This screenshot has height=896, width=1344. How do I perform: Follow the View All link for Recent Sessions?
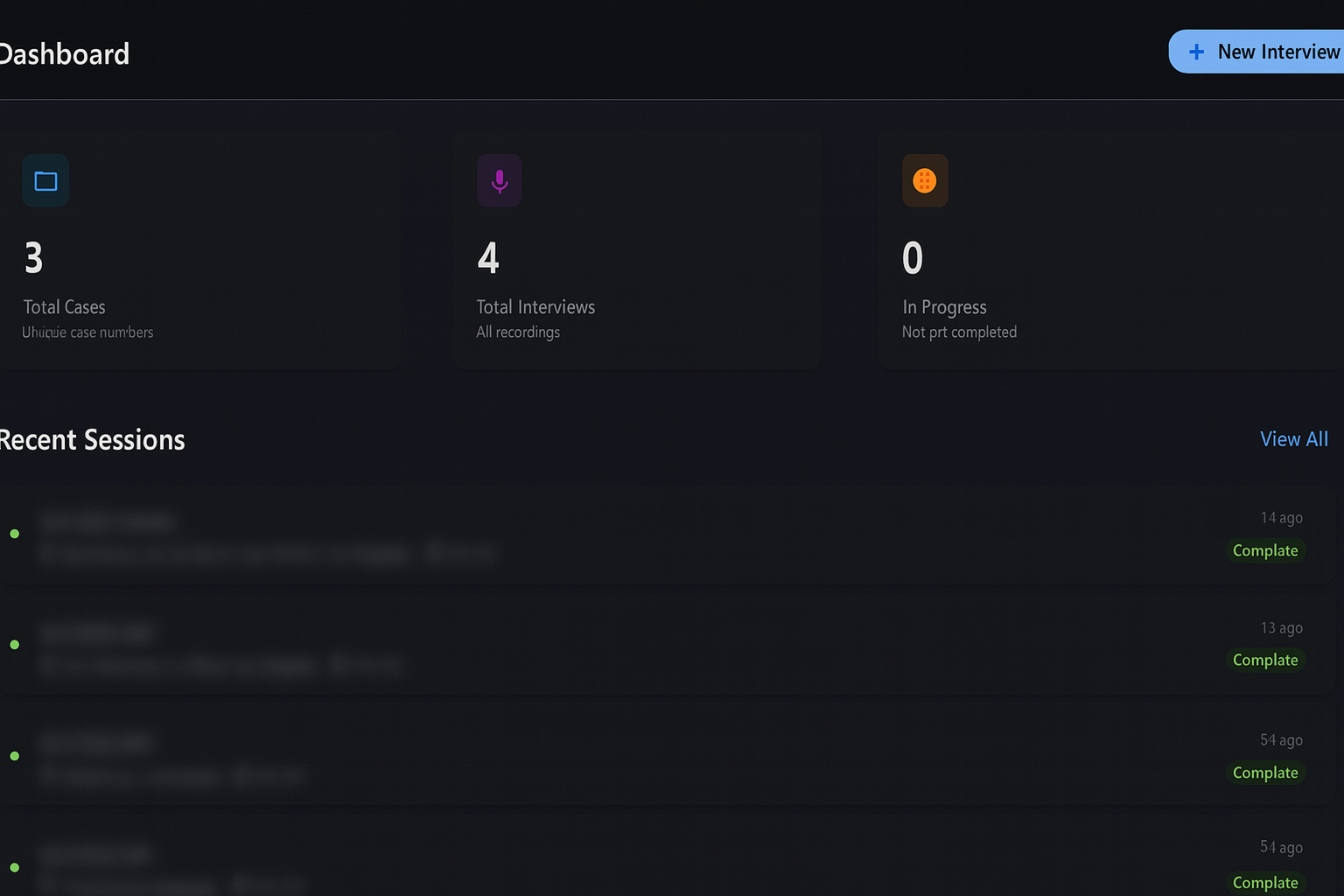click(1294, 438)
